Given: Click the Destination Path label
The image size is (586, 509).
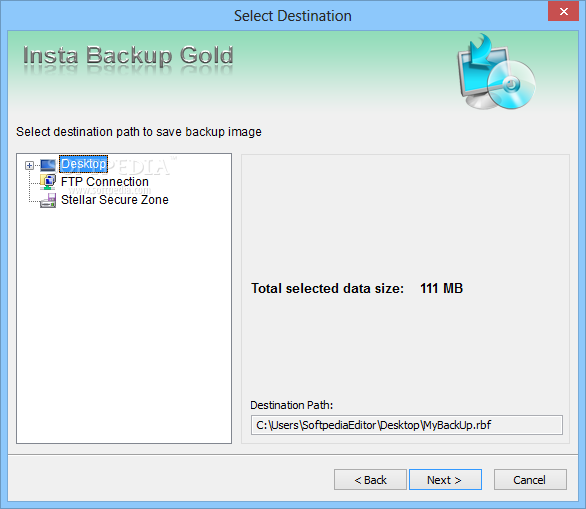Looking at the screenshot, I should point(292,405).
